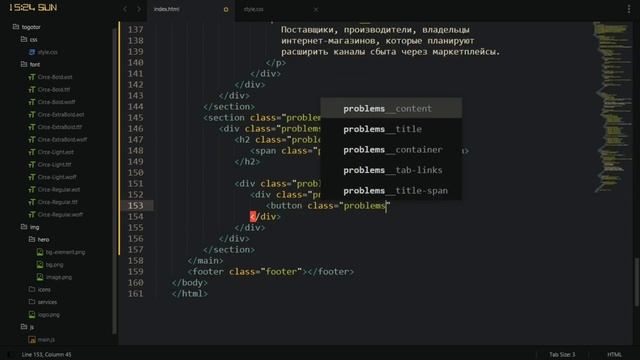This screenshot has width=640, height=360.
Task: Choose problems__tab-links from autocomplete list
Action: click(x=391, y=170)
